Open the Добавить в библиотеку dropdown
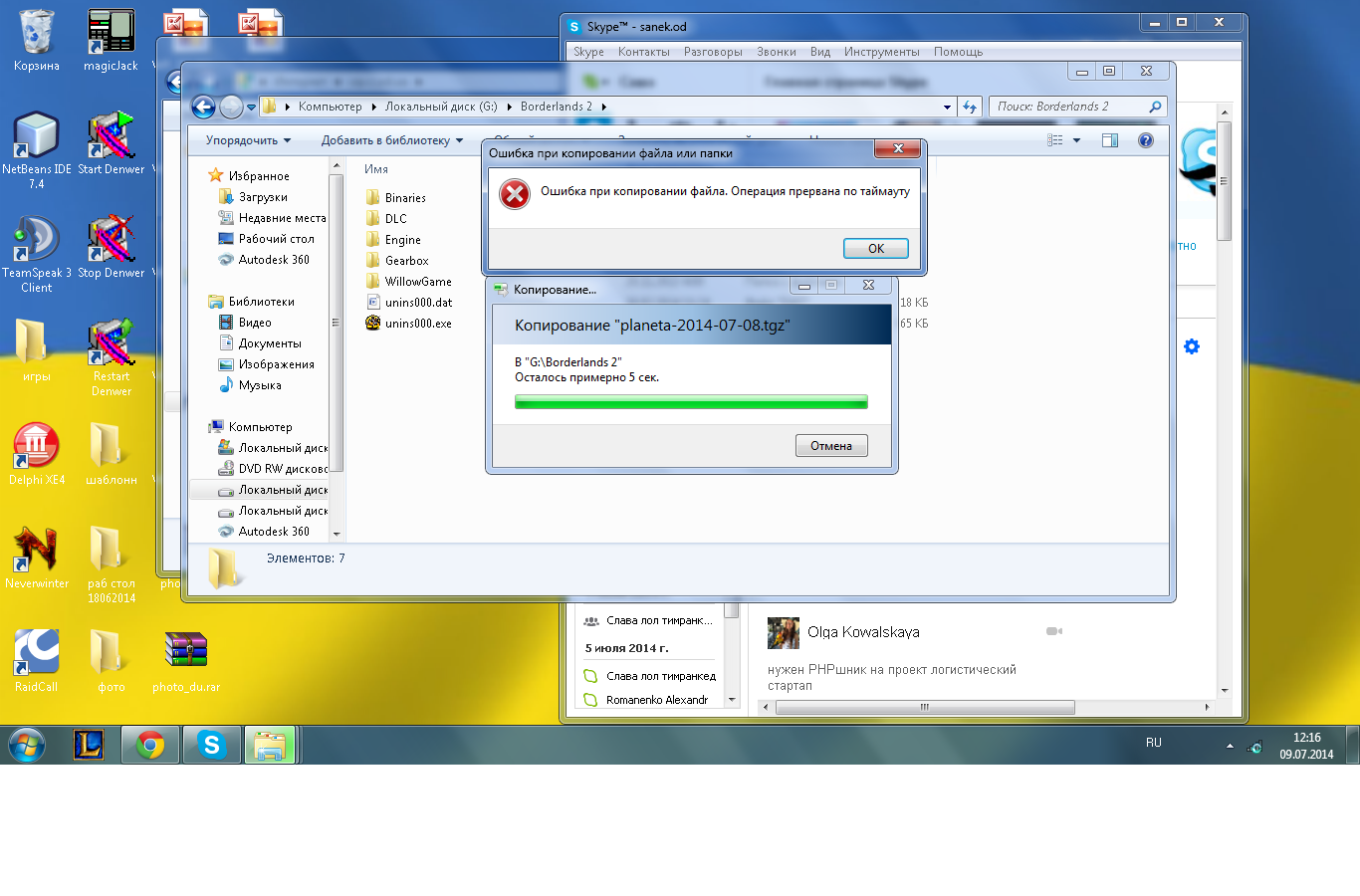Screen dimensions: 1360x896 [x=392, y=140]
